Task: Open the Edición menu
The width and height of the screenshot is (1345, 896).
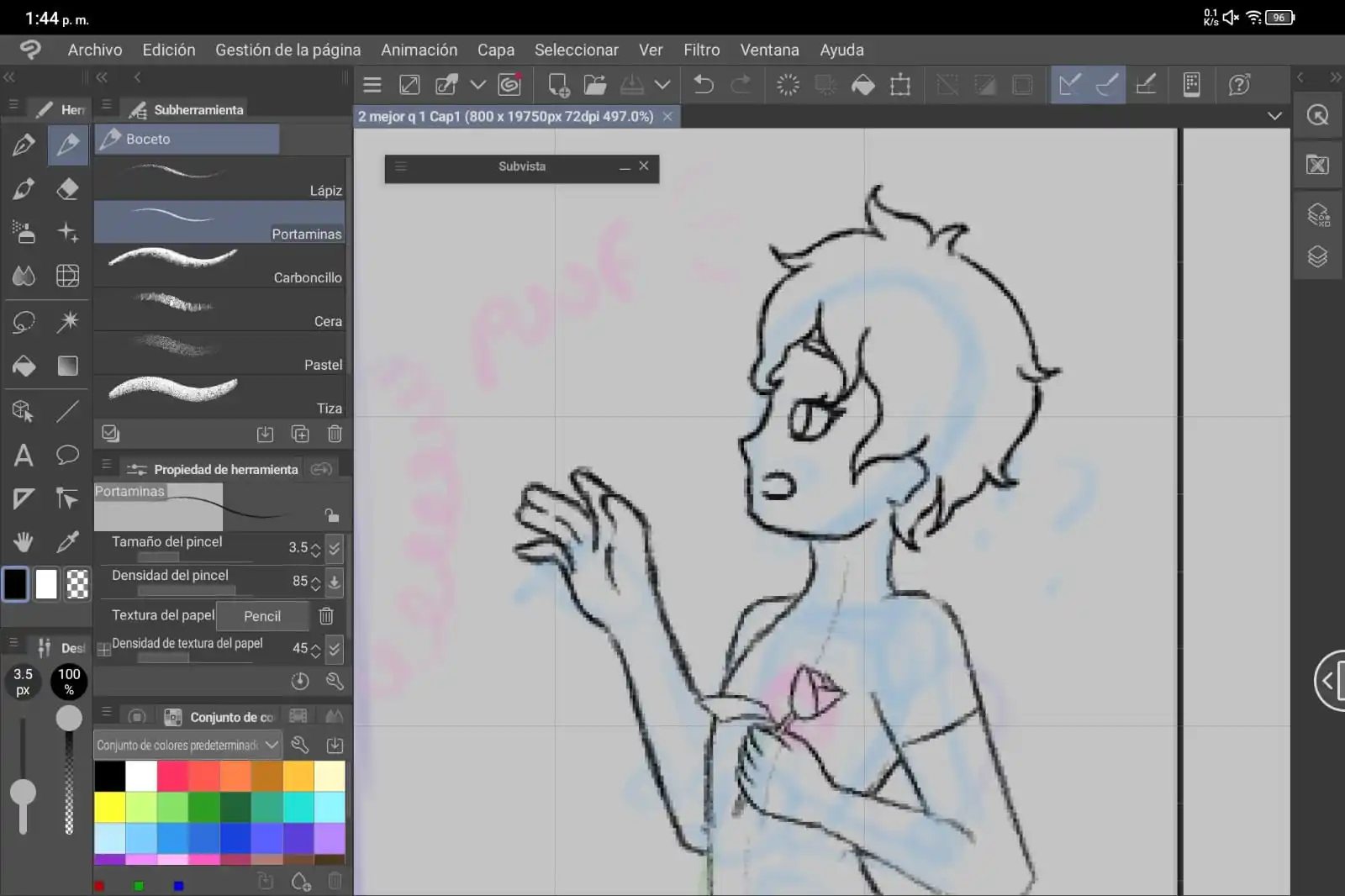Action: (x=169, y=50)
